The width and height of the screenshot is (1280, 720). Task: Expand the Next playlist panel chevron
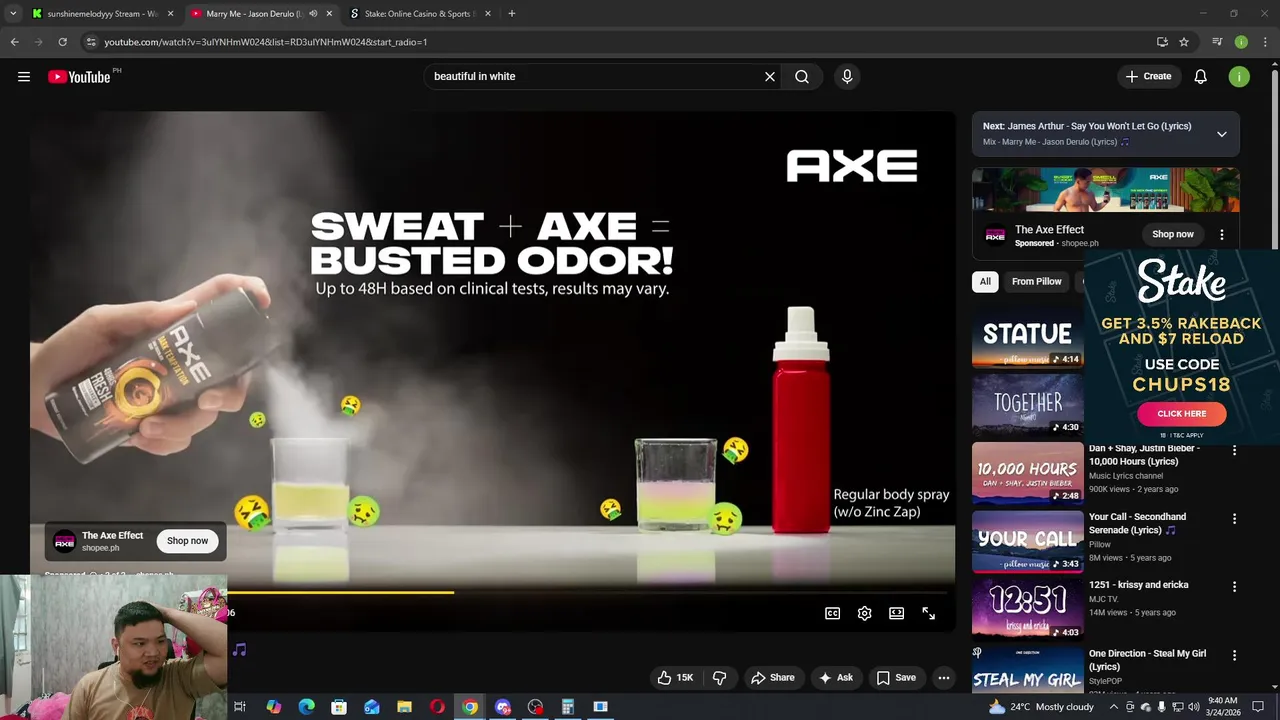1222,134
